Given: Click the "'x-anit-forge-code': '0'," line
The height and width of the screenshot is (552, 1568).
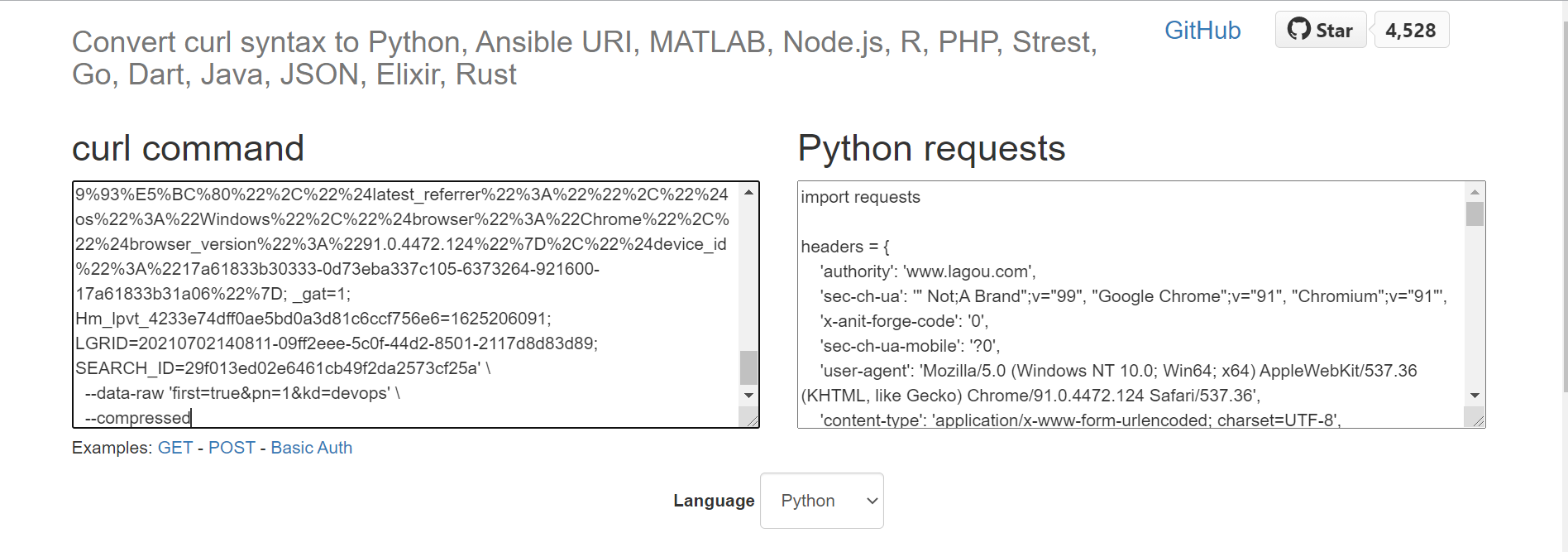Looking at the screenshot, I should tap(904, 321).
